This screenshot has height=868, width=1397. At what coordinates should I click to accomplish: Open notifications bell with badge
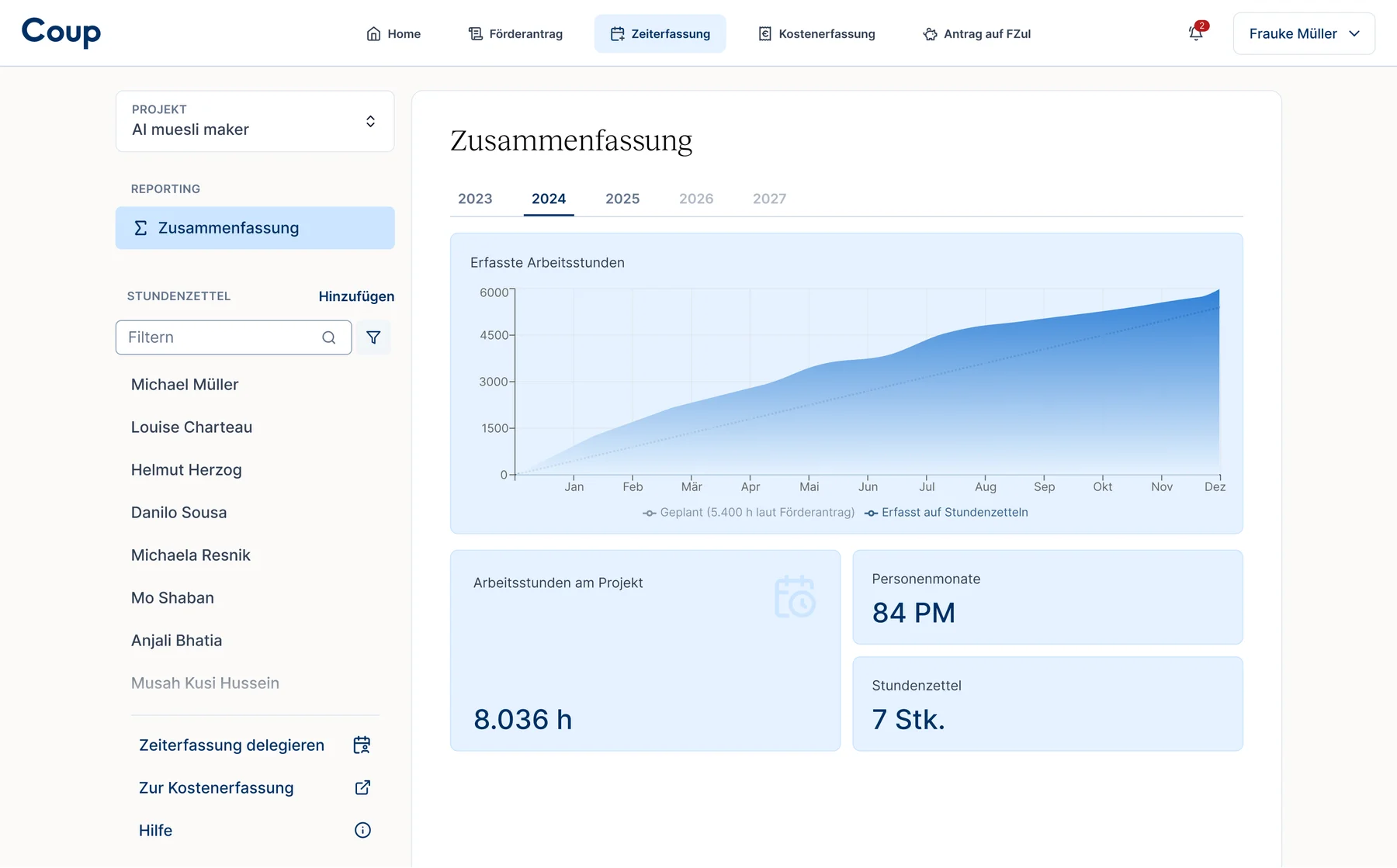pyautogui.click(x=1197, y=33)
